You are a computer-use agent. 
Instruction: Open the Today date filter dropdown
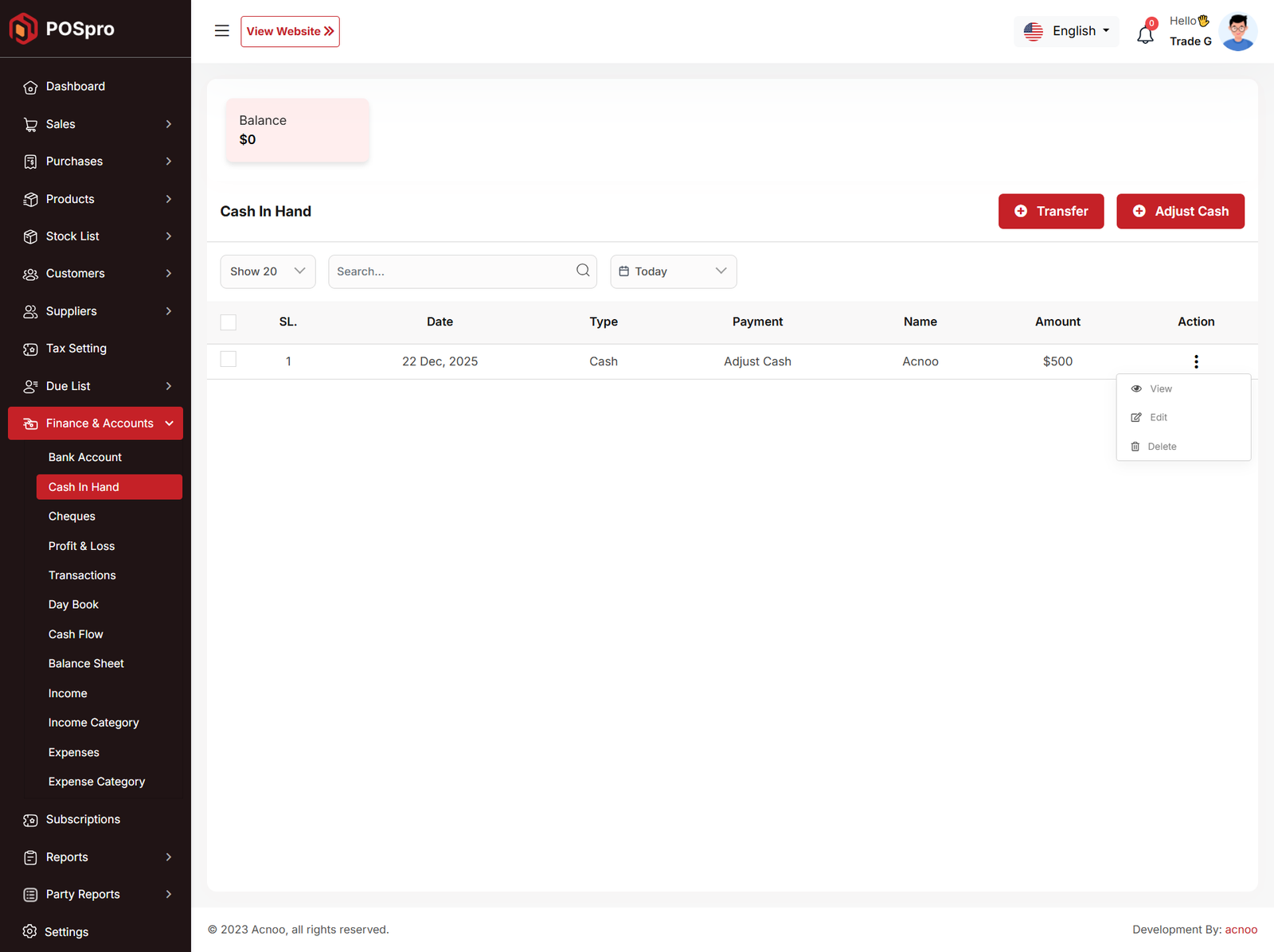[673, 271]
